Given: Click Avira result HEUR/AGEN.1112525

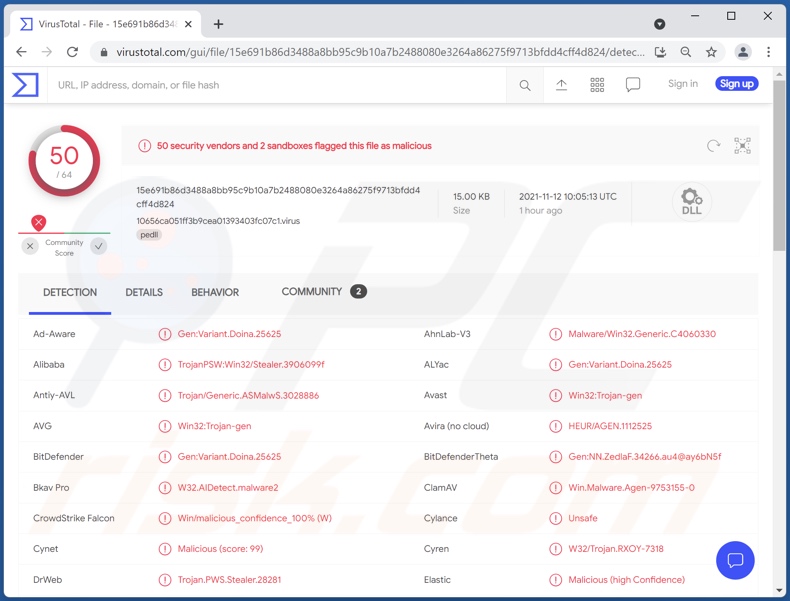Looking at the screenshot, I should coord(610,426).
